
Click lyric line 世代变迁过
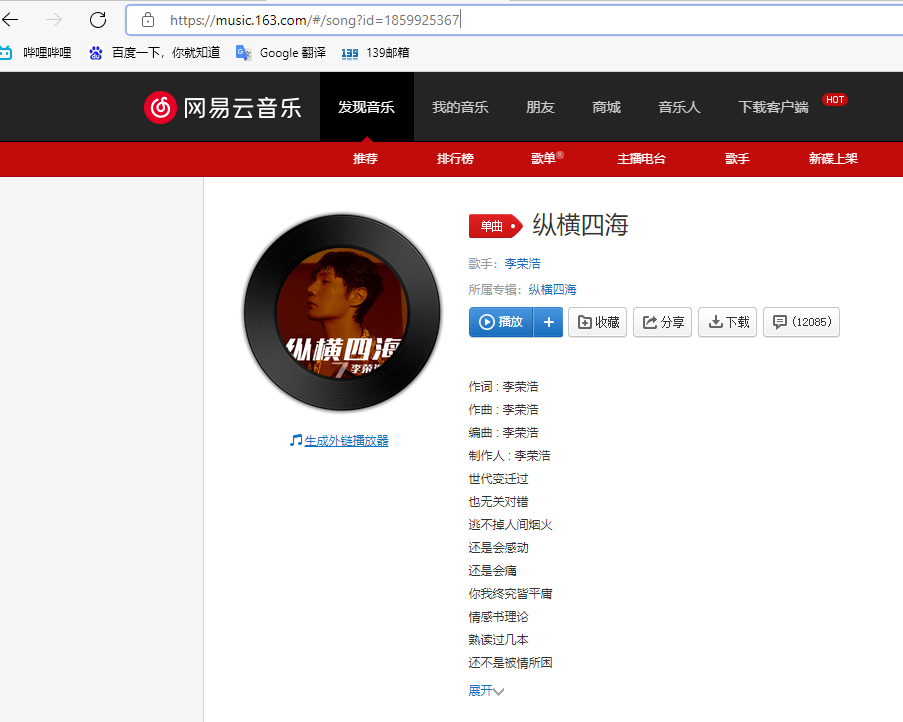498,478
